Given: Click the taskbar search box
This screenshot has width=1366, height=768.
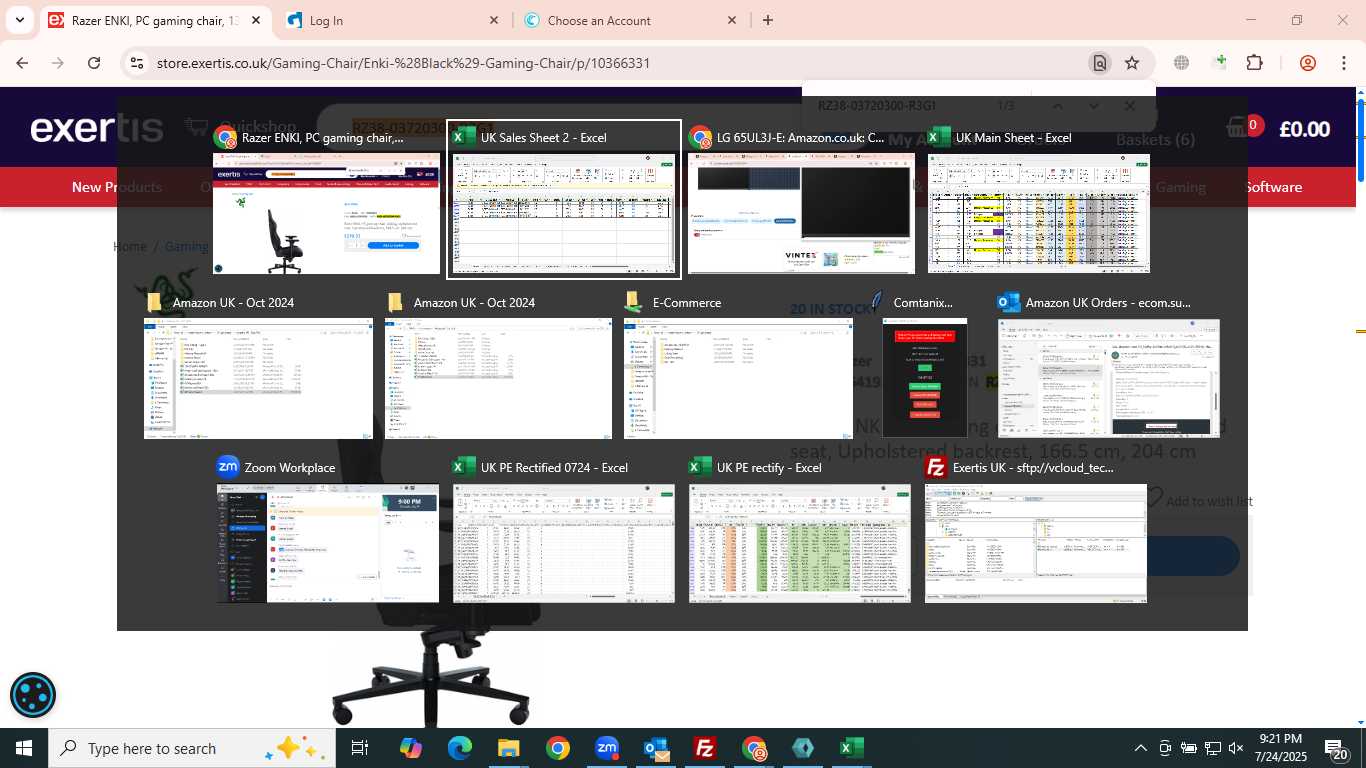Looking at the screenshot, I should [190, 748].
